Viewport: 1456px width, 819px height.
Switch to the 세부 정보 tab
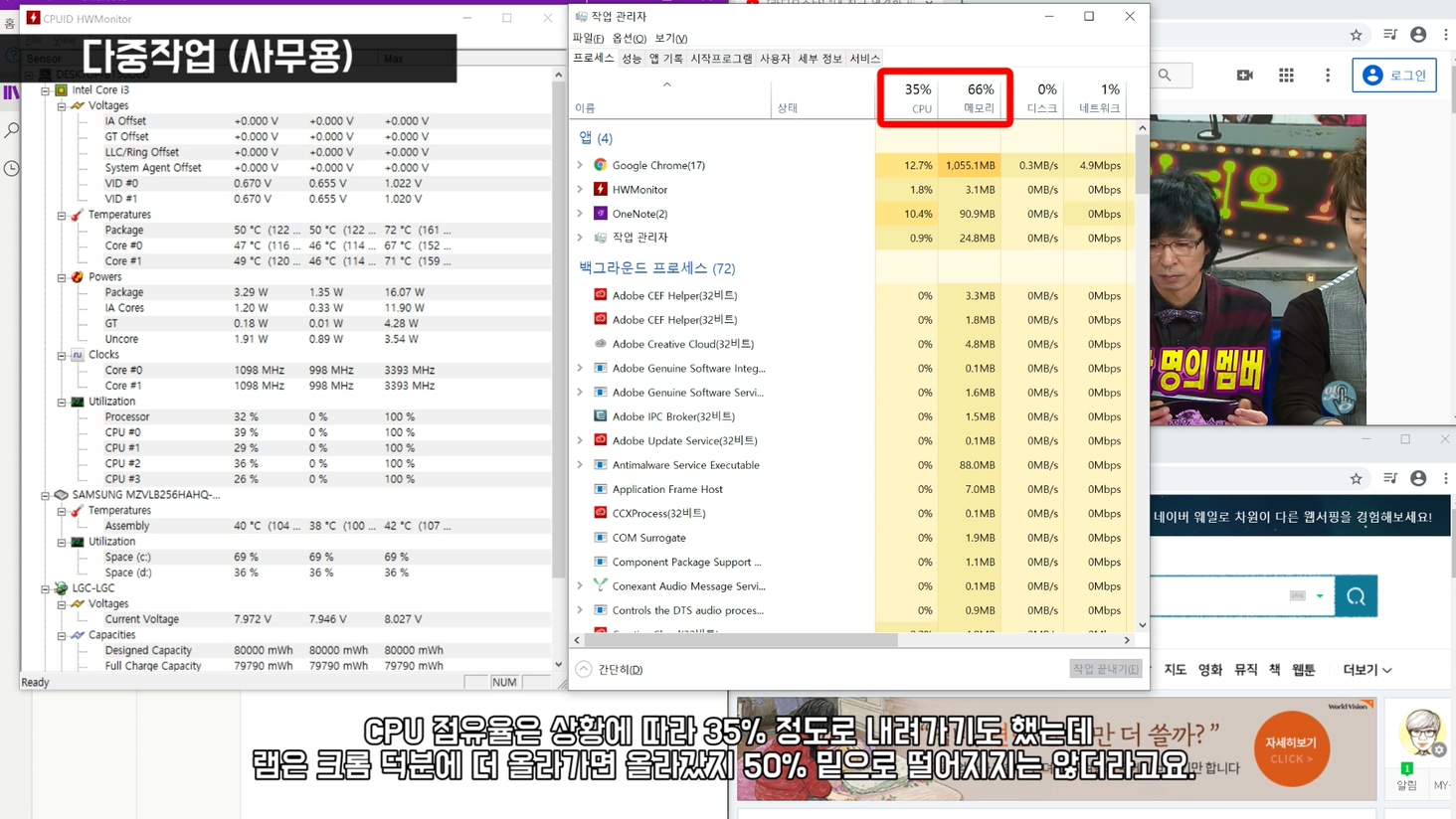(x=819, y=59)
